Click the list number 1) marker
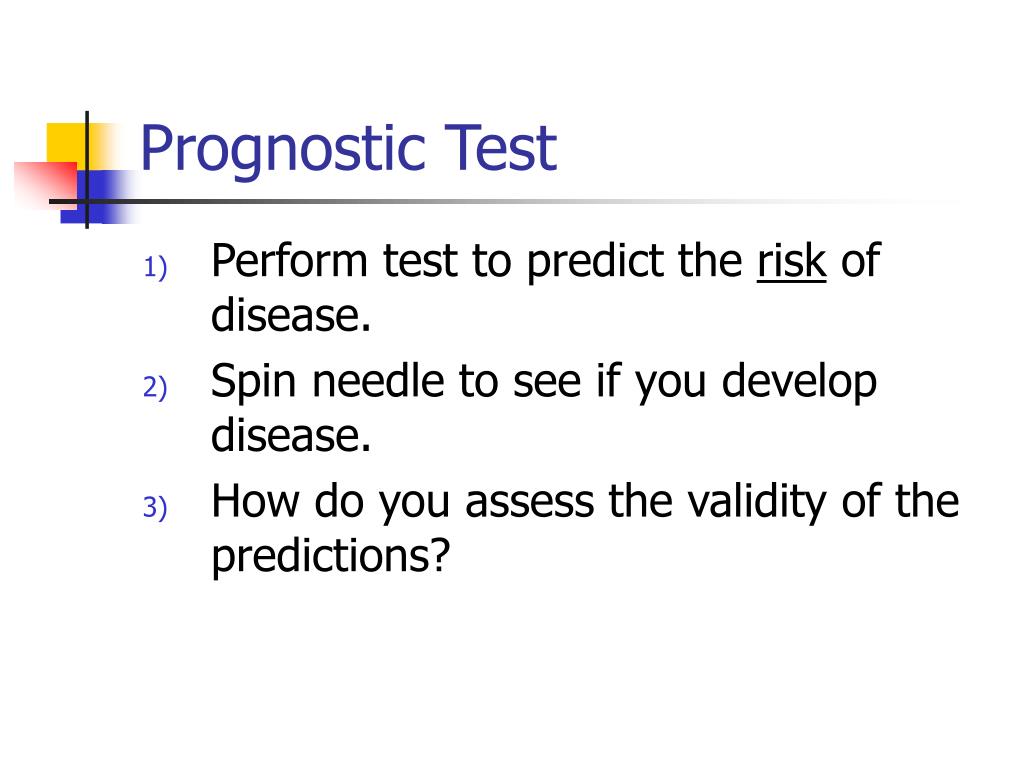The width and height of the screenshot is (1024, 768). tap(155, 268)
